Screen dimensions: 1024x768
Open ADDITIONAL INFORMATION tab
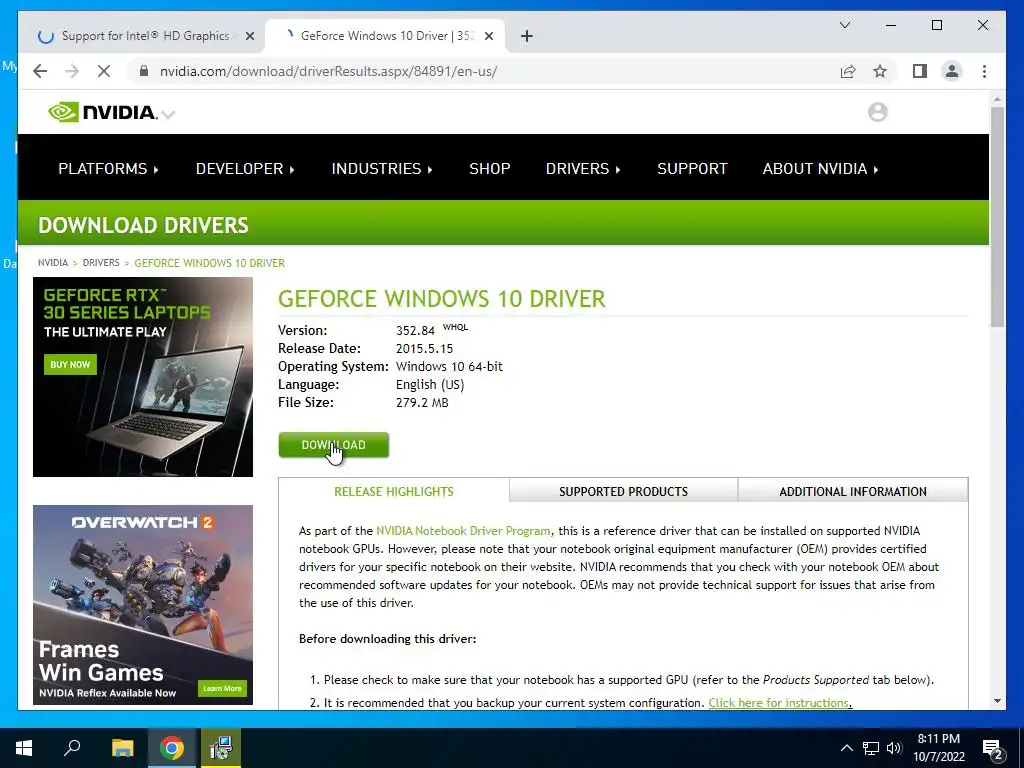point(853,491)
